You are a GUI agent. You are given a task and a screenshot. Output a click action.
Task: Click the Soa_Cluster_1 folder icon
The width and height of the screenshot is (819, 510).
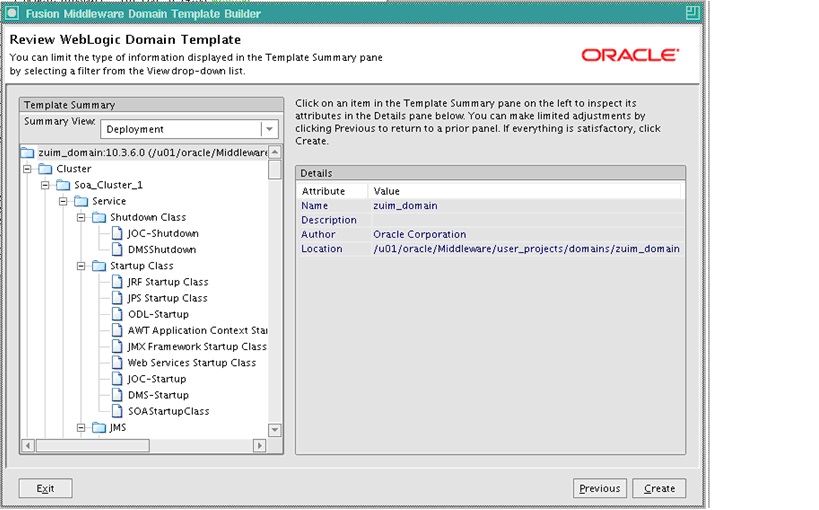coord(63,185)
